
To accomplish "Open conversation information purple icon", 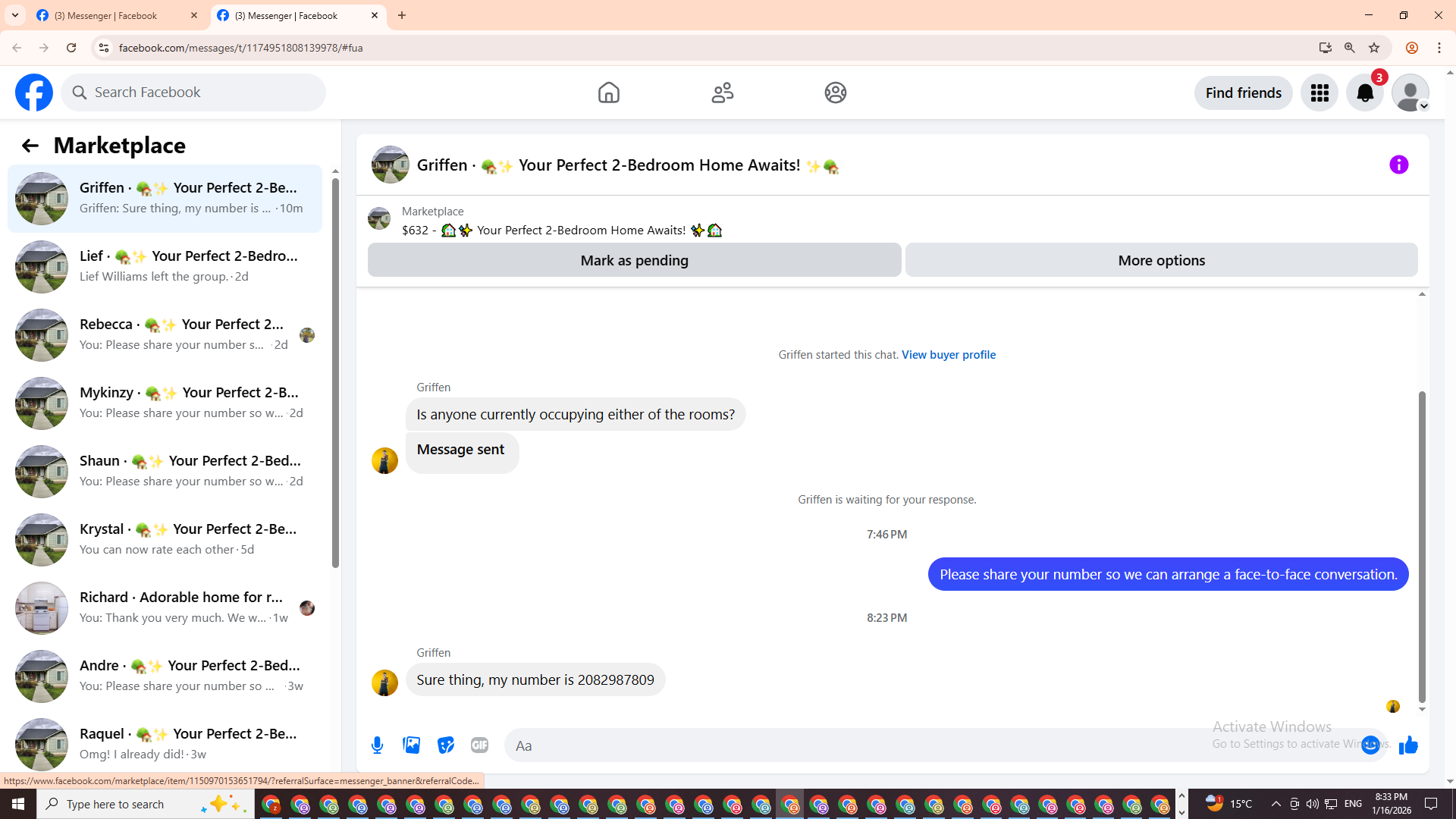I will (1398, 165).
